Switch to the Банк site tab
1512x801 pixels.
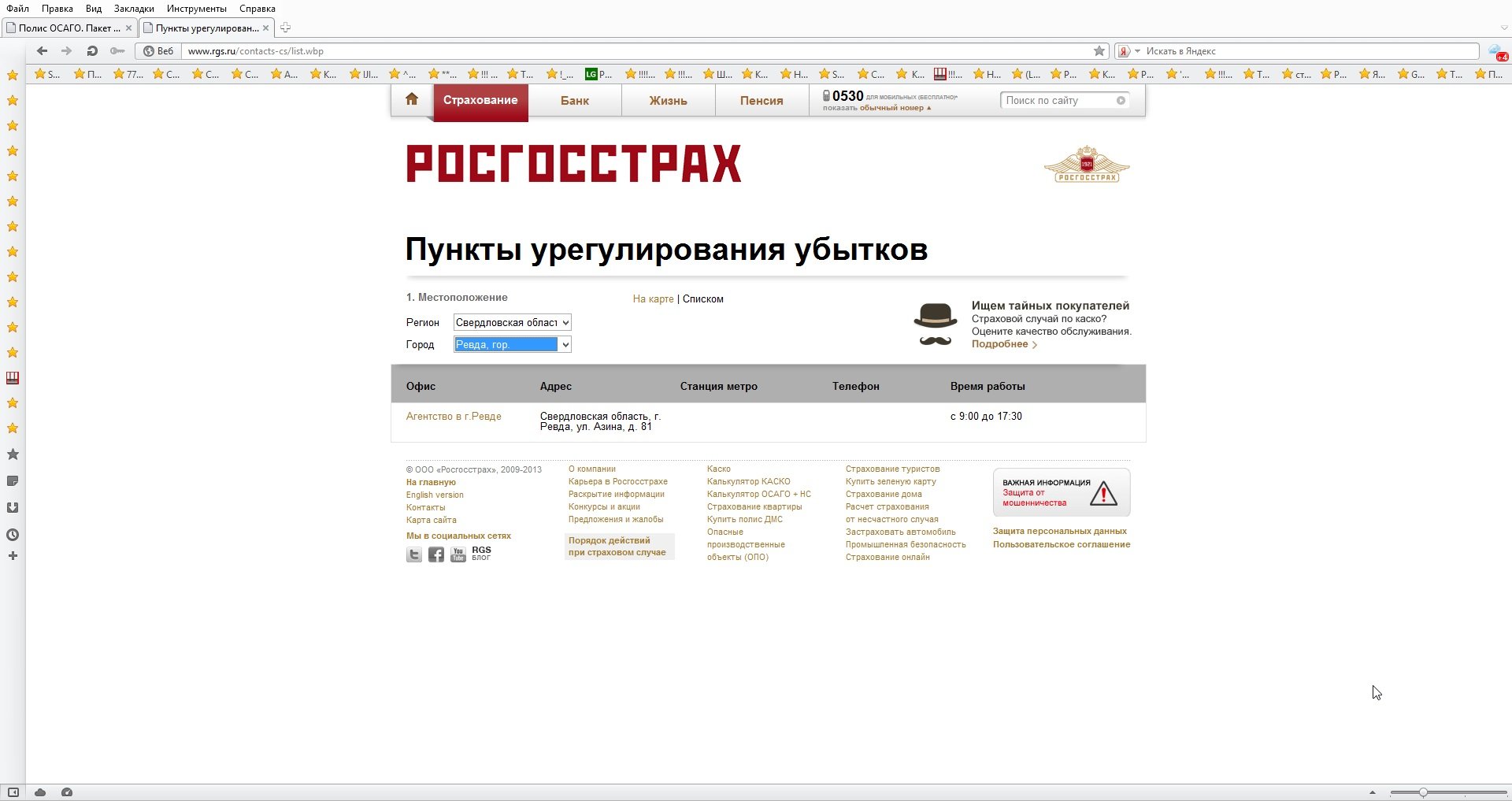574,101
